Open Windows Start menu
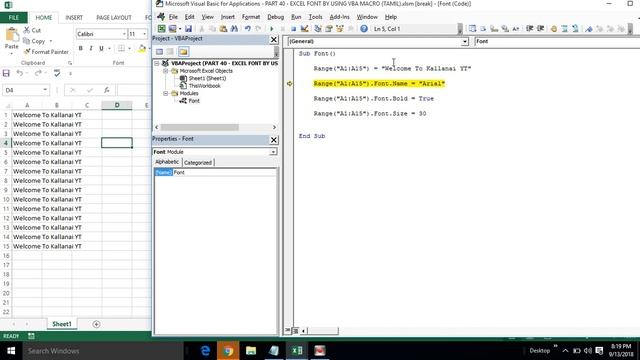This screenshot has height=360, width=640. point(11,351)
